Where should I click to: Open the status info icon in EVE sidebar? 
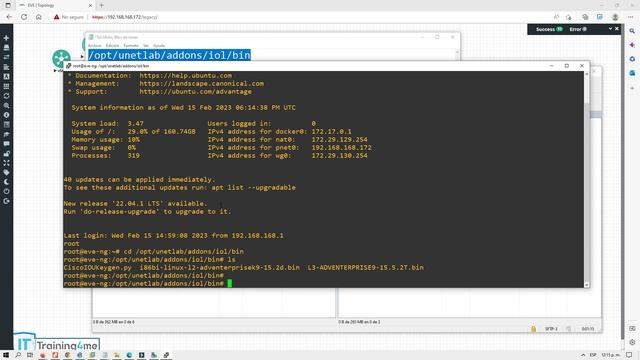[x=6, y=115]
